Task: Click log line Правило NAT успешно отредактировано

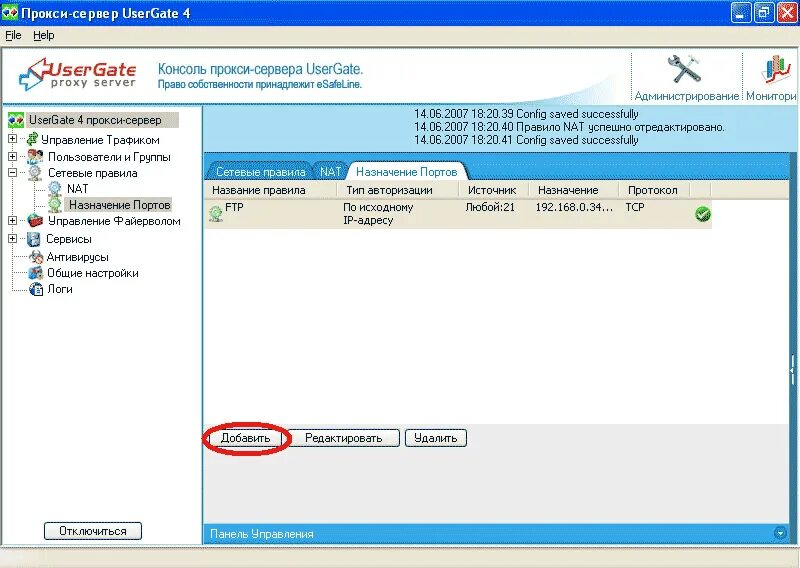Action: pyautogui.click(x=569, y=127)
